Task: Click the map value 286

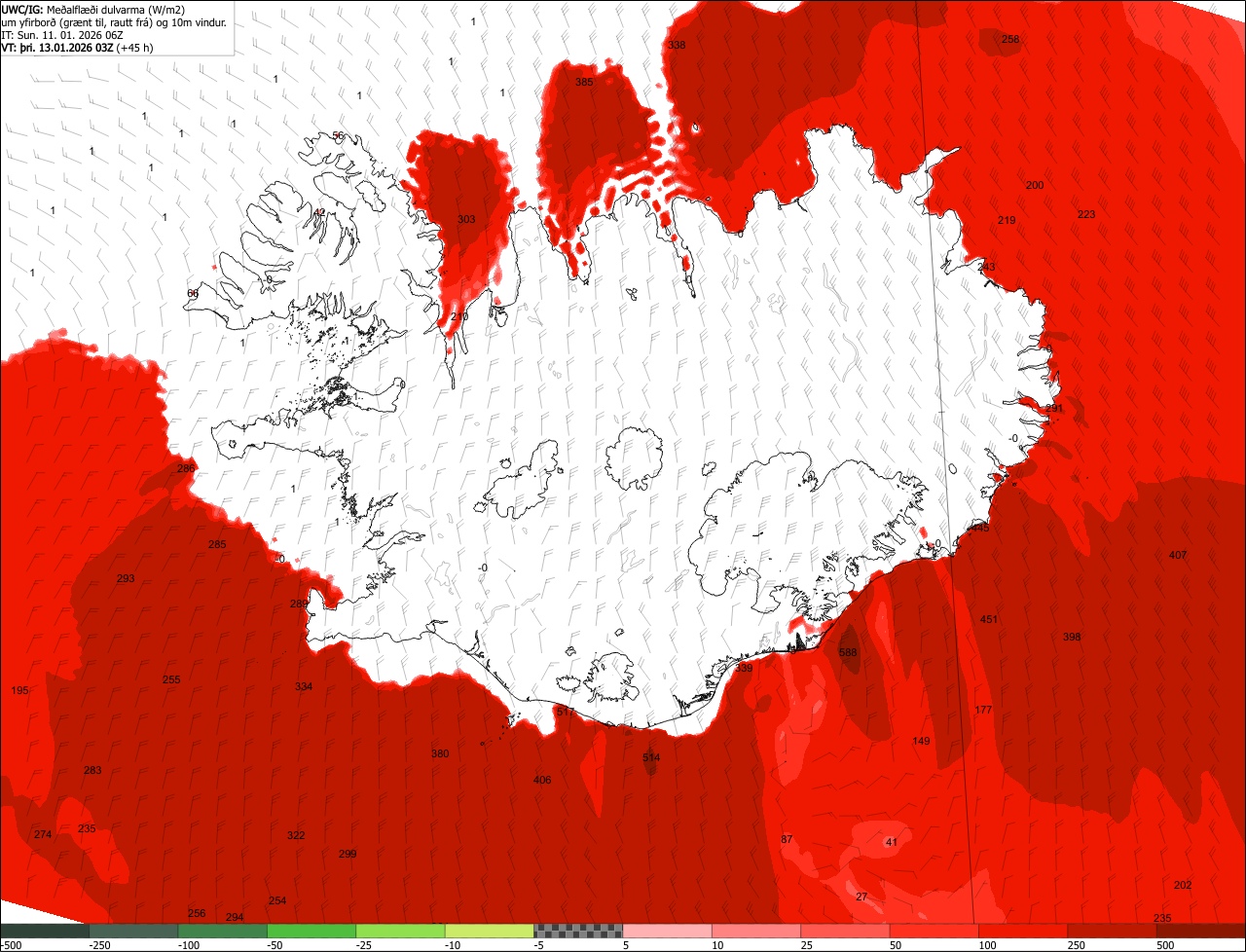Action: click(x=186, y=468)
